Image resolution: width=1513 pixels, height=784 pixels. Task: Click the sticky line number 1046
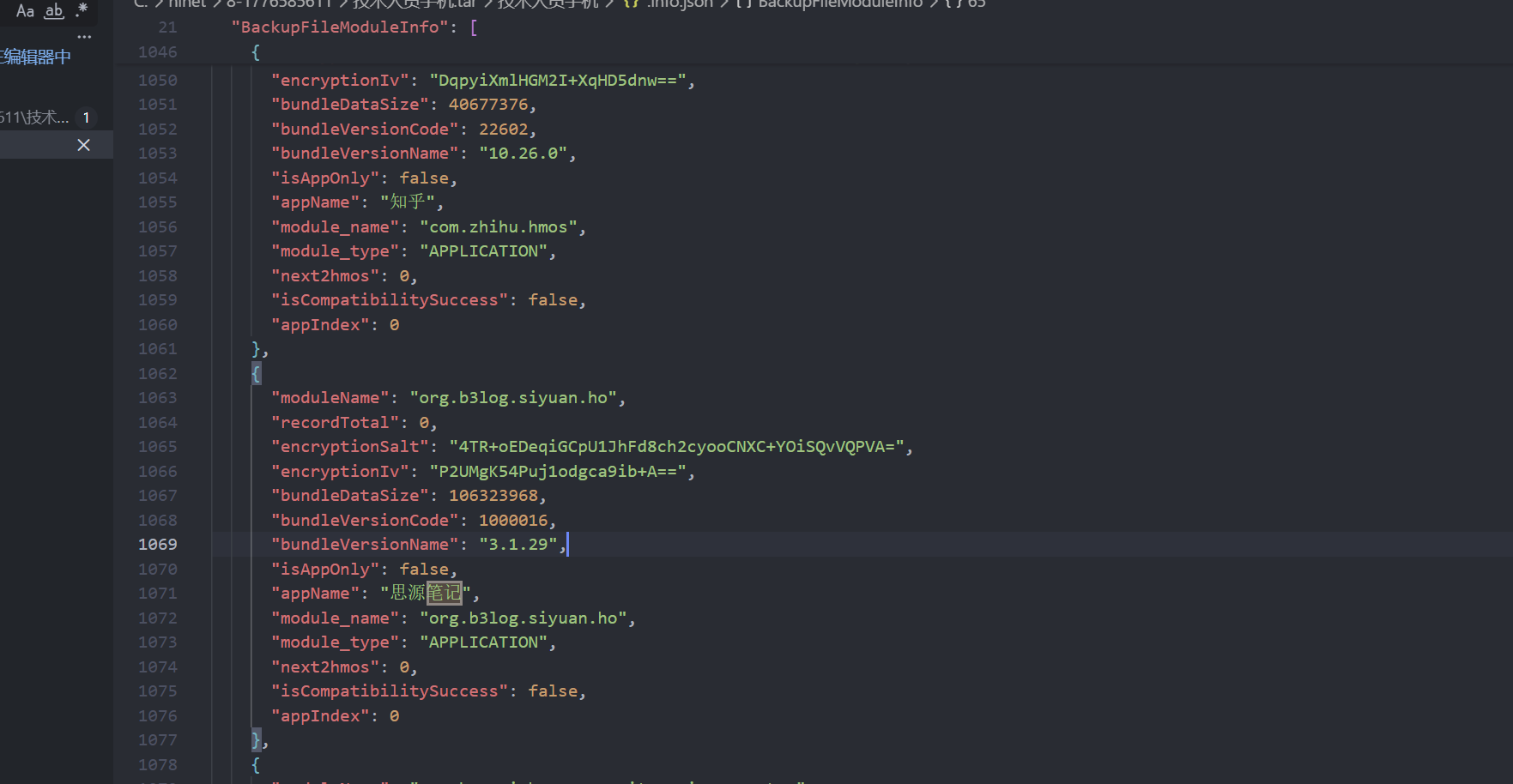(157, 51)
